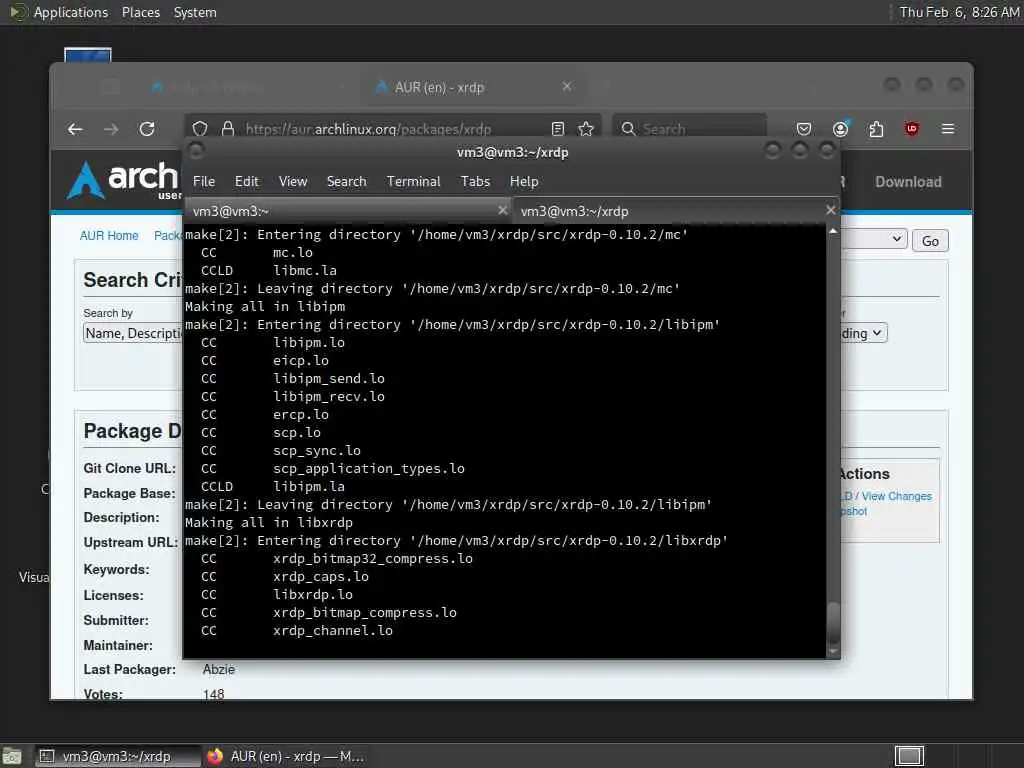Select the AUR (en) - xrdp Firefox taskbar button
The width and height of the screenshot is (1024, 768).
click(x=285, y=756)
